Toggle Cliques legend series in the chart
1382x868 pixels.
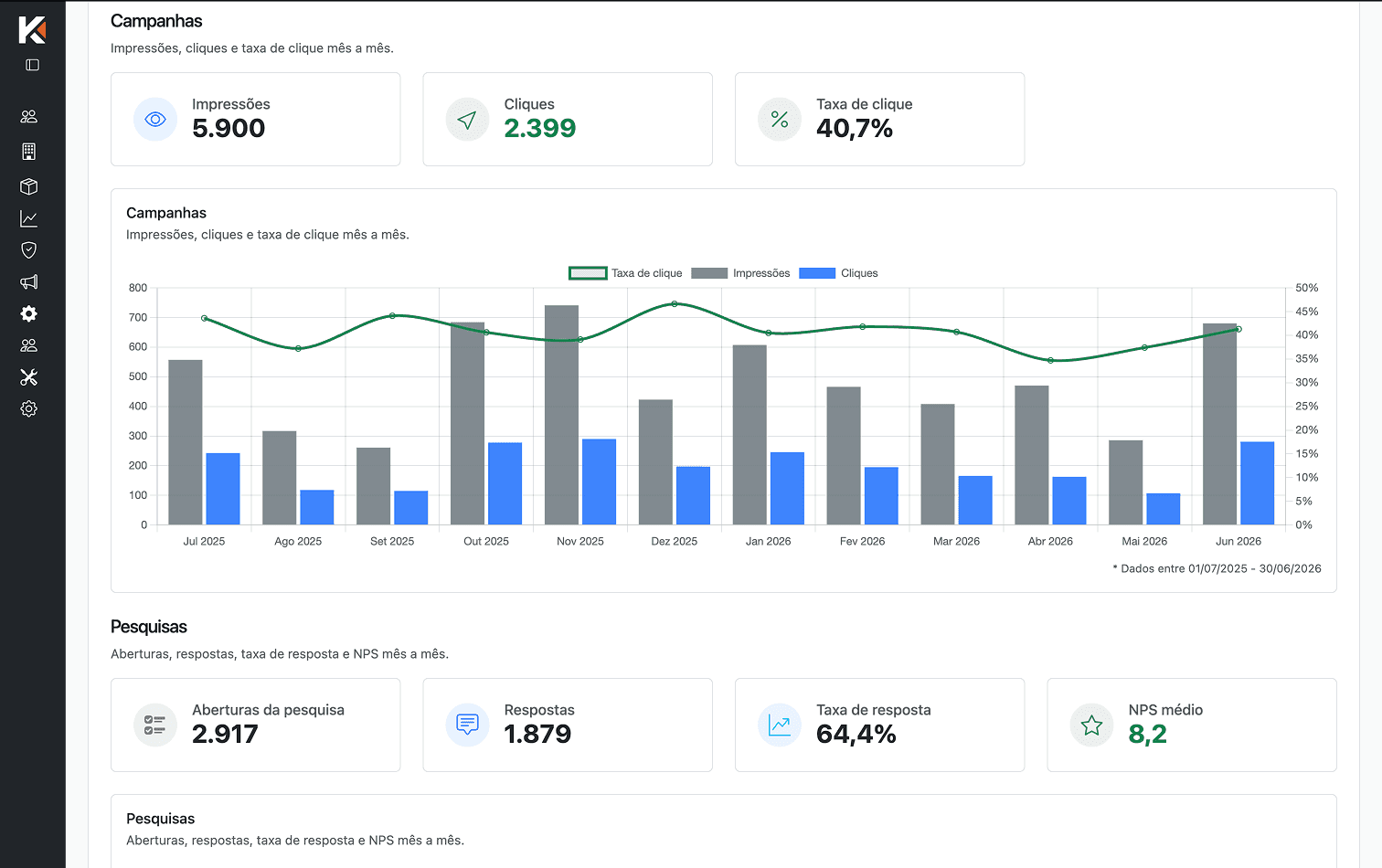pos(838,273)
